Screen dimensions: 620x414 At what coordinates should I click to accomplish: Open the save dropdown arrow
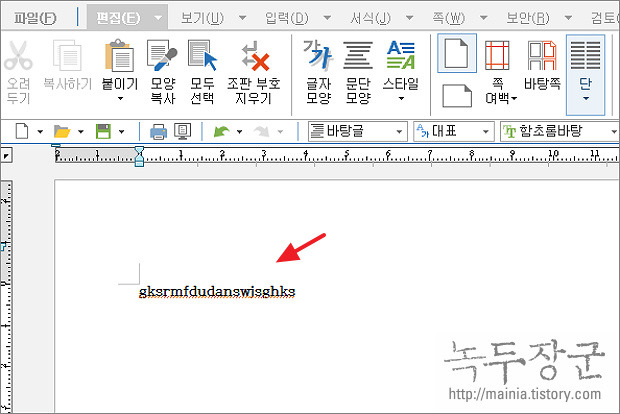(121, 132)
